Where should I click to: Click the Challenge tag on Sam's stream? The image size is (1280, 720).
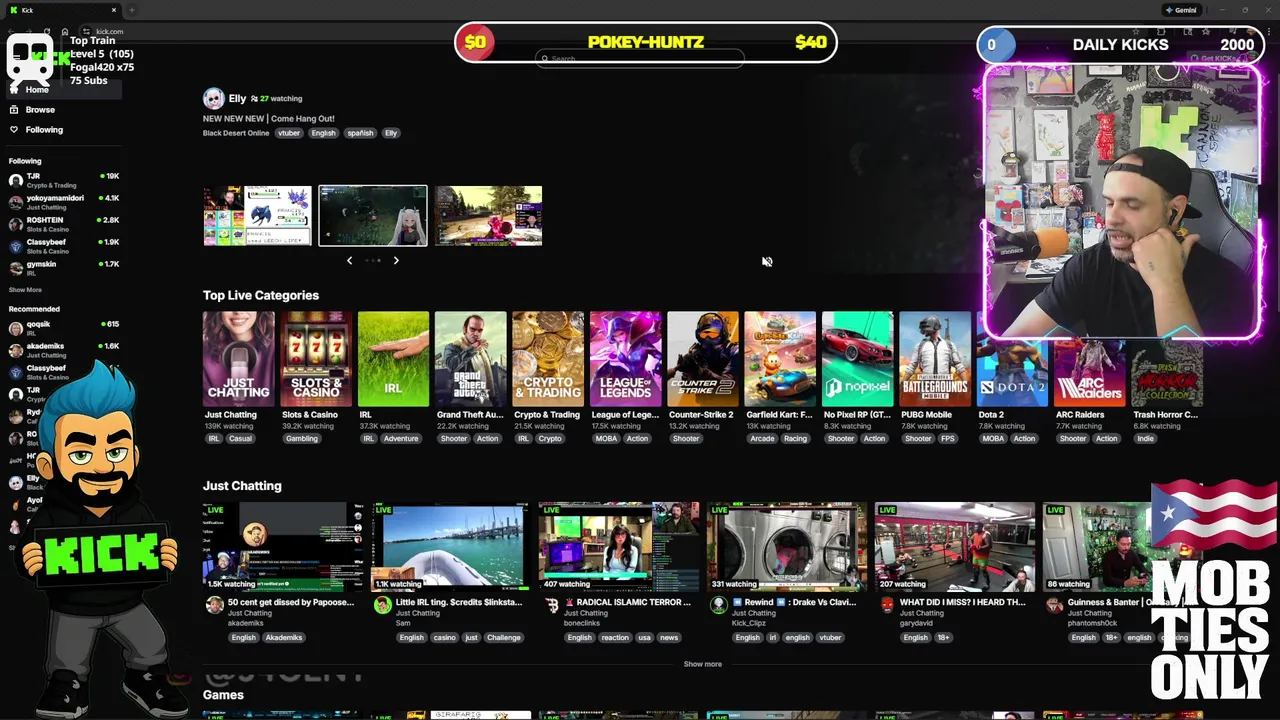pos(504,638)
